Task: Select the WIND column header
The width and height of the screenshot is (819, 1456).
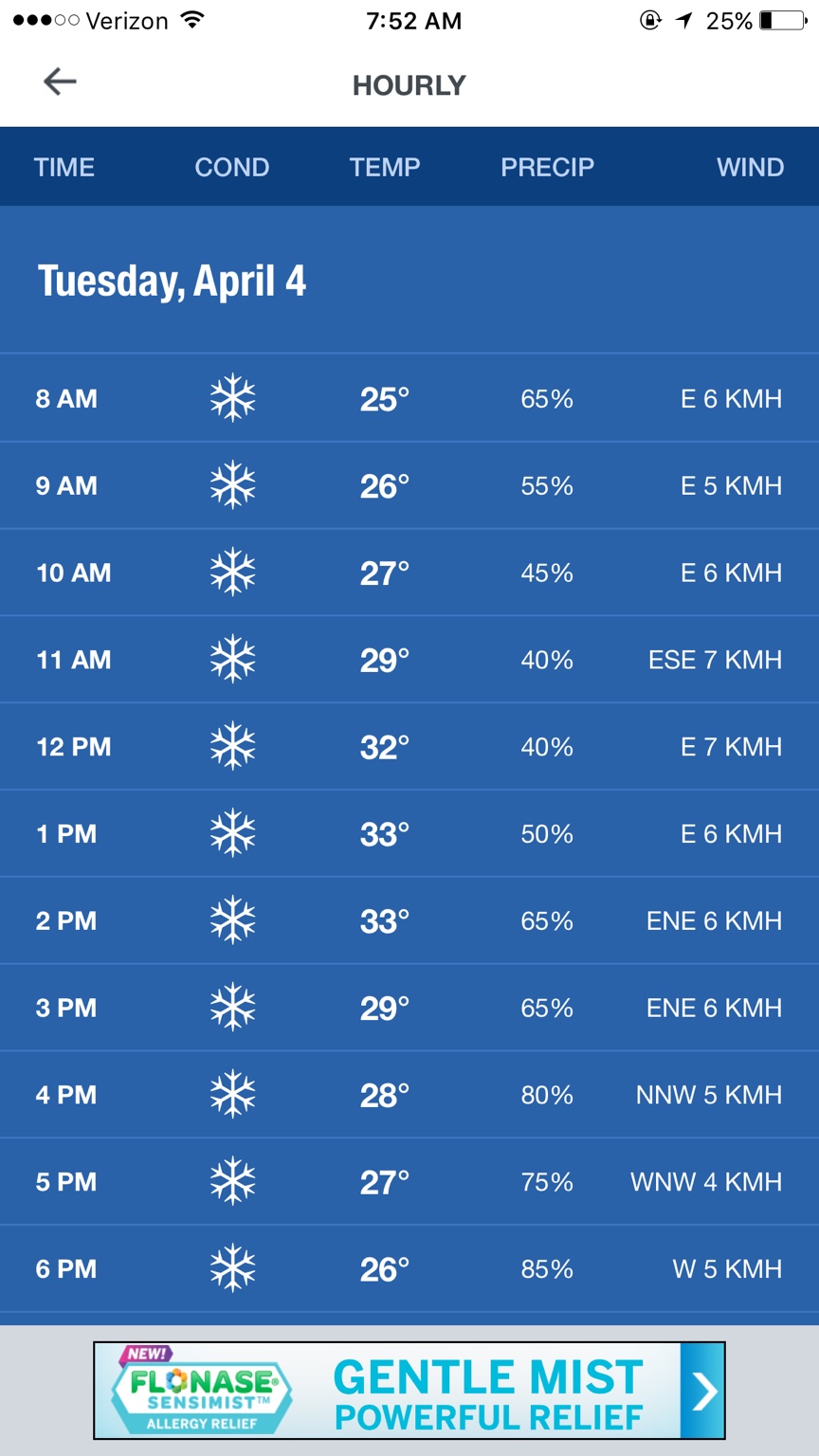Action: [751, 167]
